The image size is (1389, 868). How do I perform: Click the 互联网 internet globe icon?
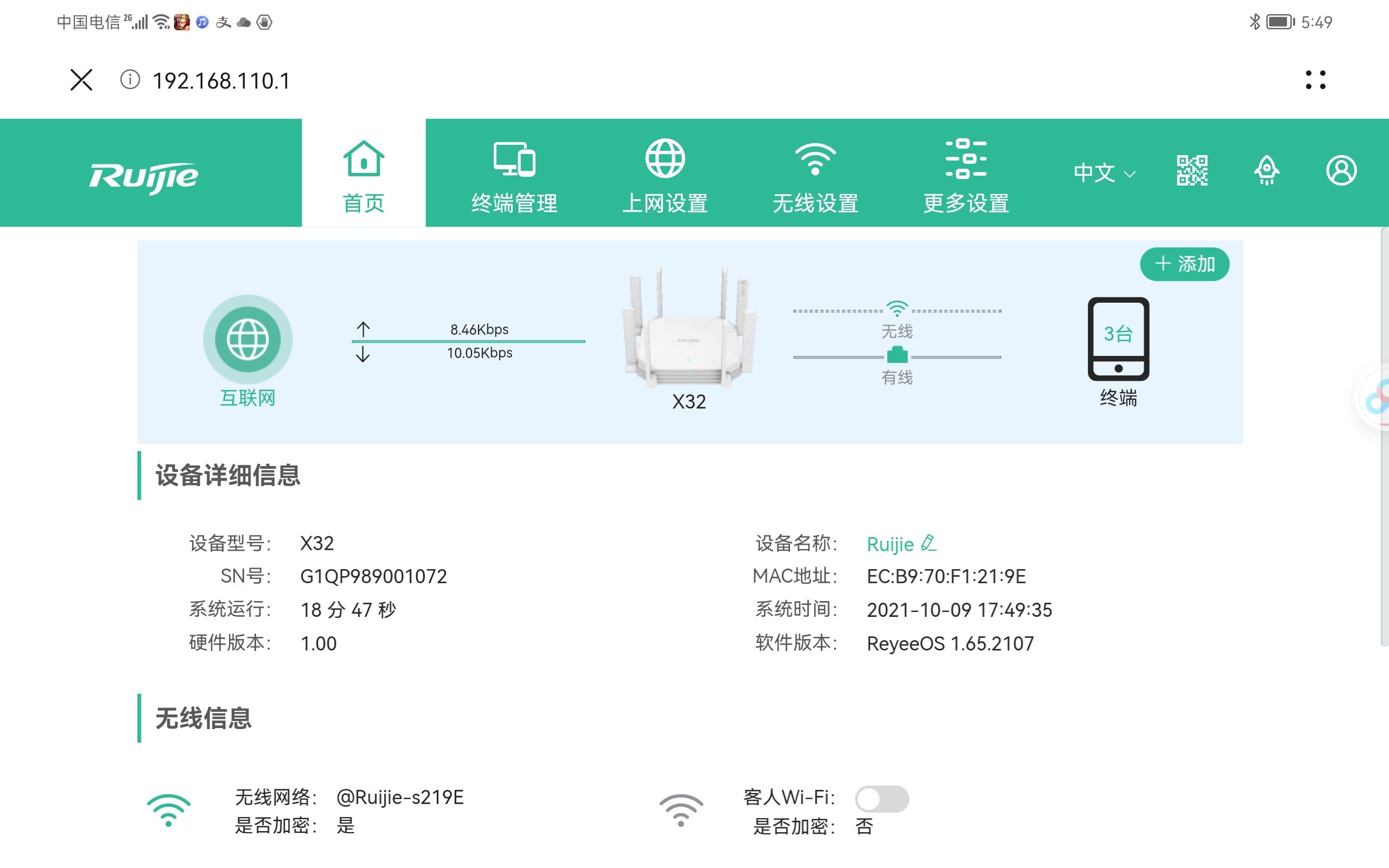tap(247, 340)
